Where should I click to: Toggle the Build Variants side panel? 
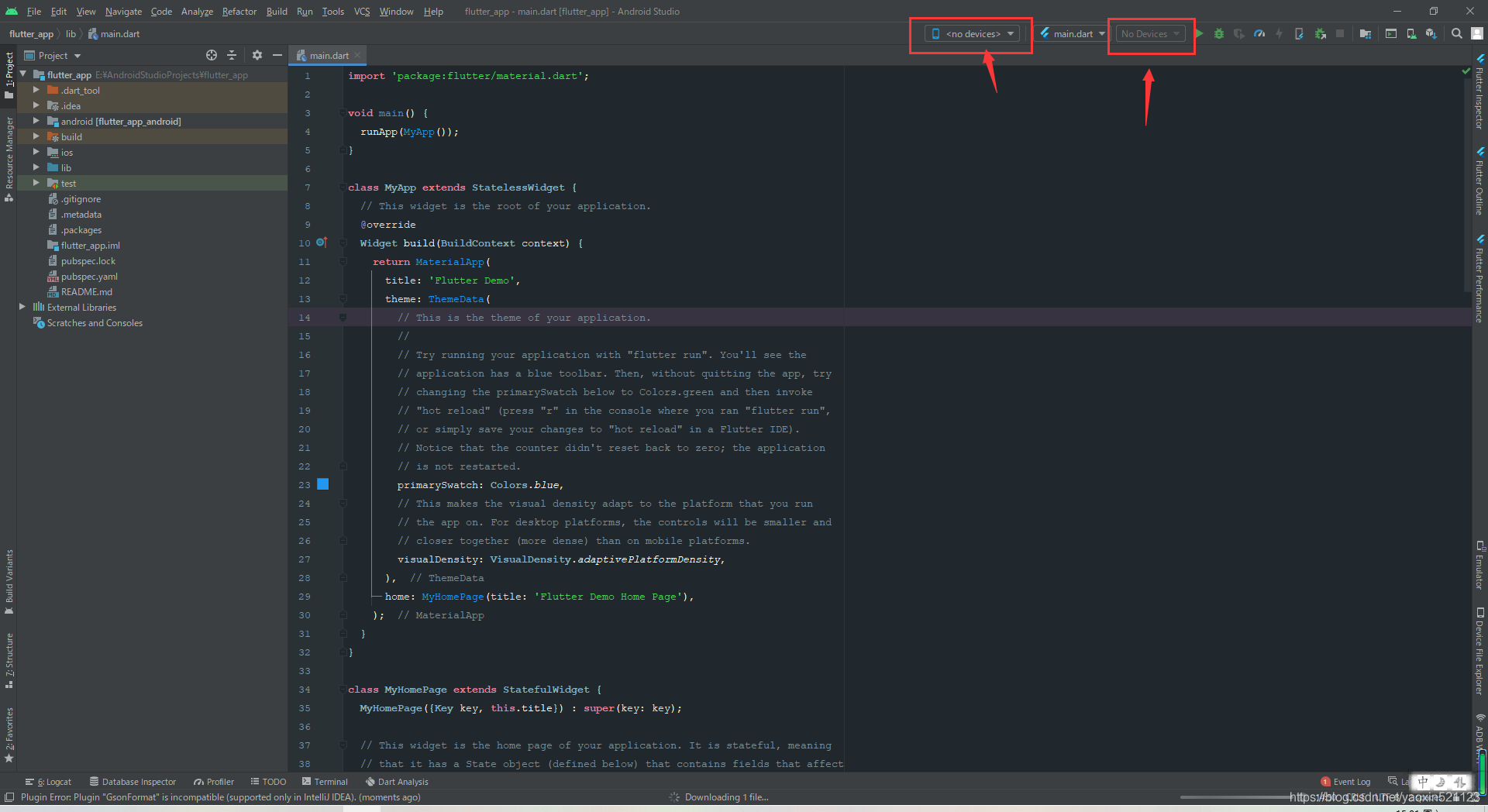tap(9, 583)
